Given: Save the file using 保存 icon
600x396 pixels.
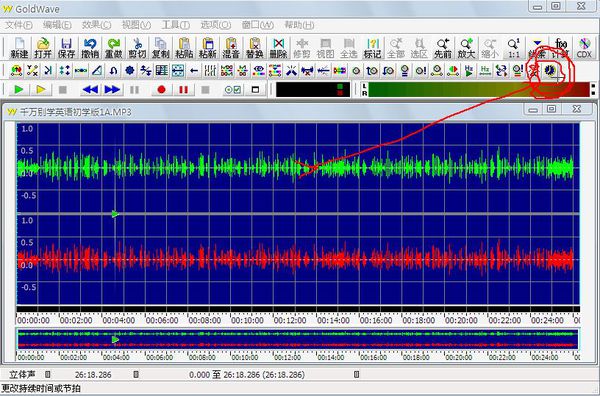Looking at the screenshot, I should pos(66,48).
